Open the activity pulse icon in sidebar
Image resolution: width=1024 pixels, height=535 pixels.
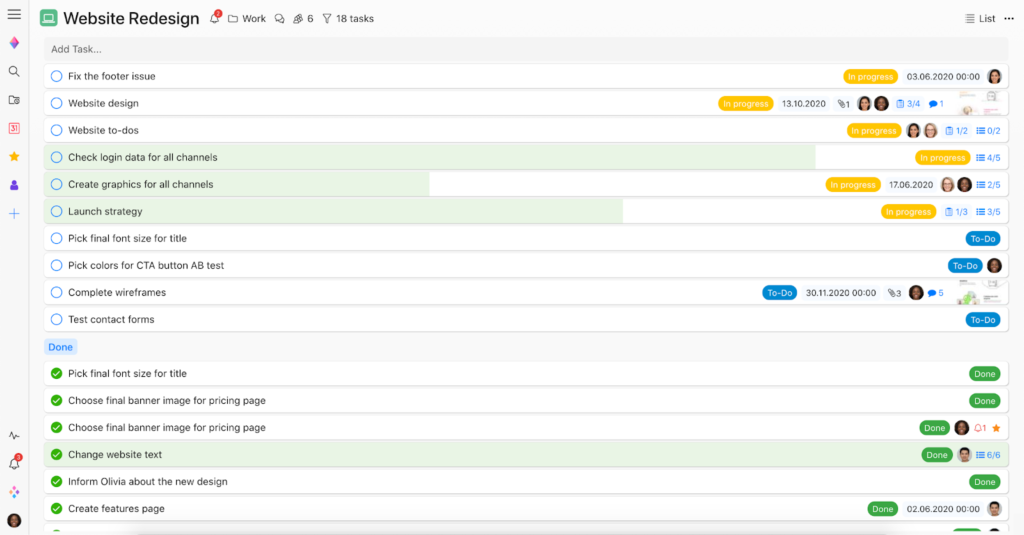[14, 436]
